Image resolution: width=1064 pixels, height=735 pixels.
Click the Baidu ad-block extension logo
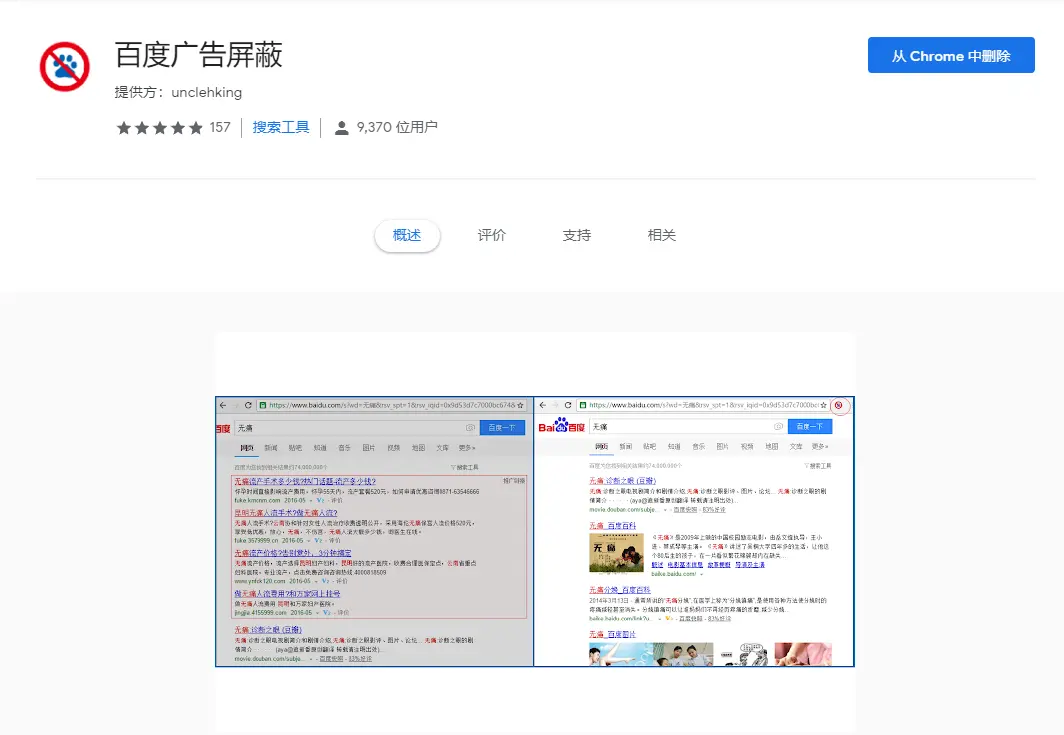(64, 67)
